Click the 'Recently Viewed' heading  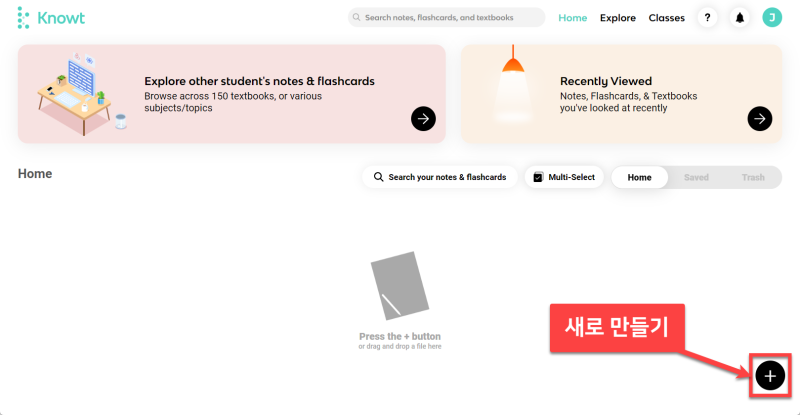(606, 81)
